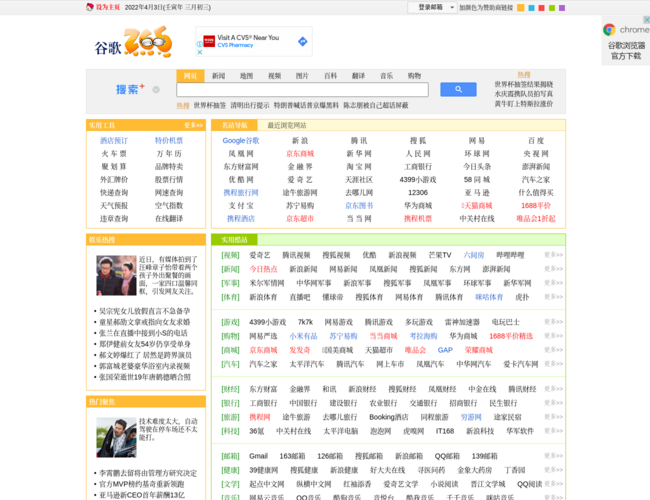
Task: Click the 设为主页 link
Action: [x=108, y=7]
